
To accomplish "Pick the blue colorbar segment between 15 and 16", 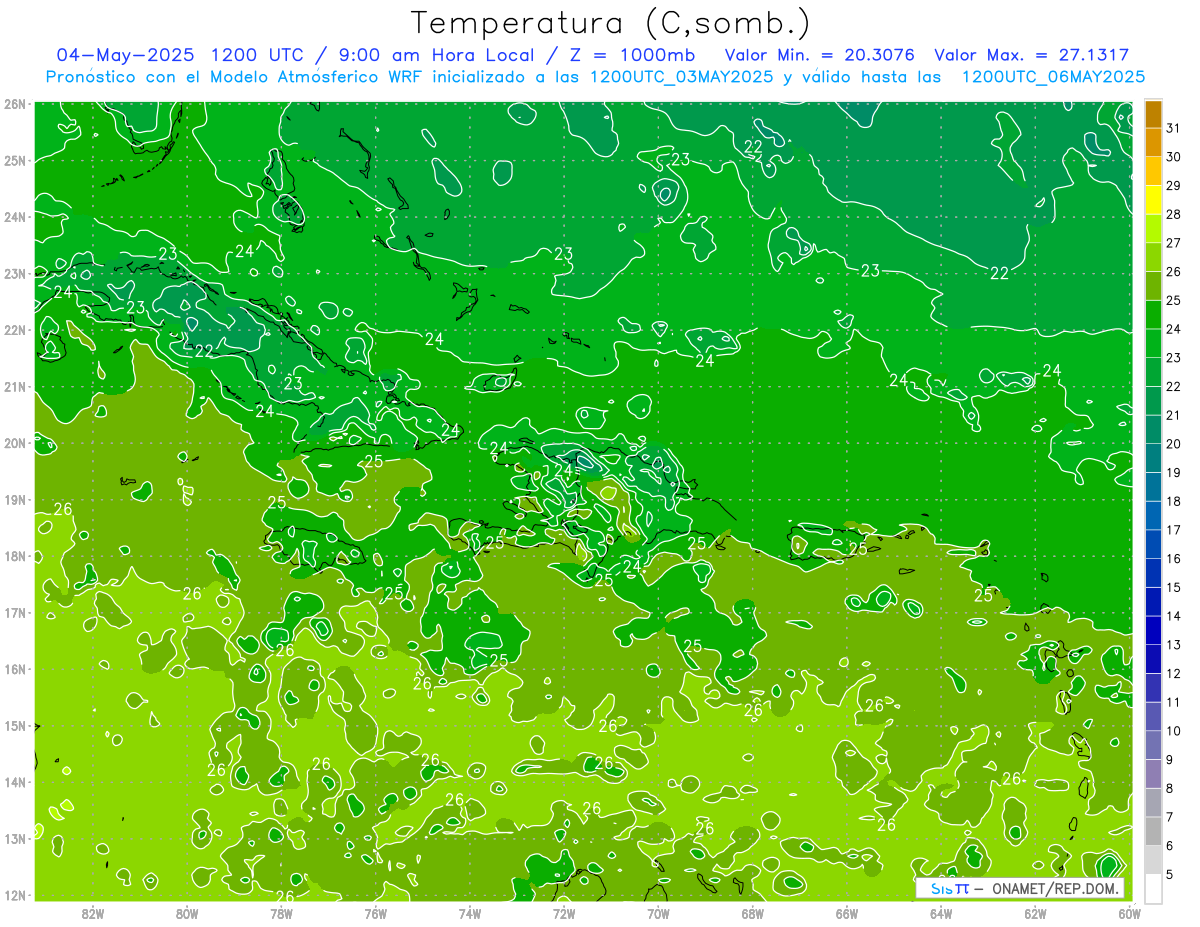I will [x=1153, y=573].
